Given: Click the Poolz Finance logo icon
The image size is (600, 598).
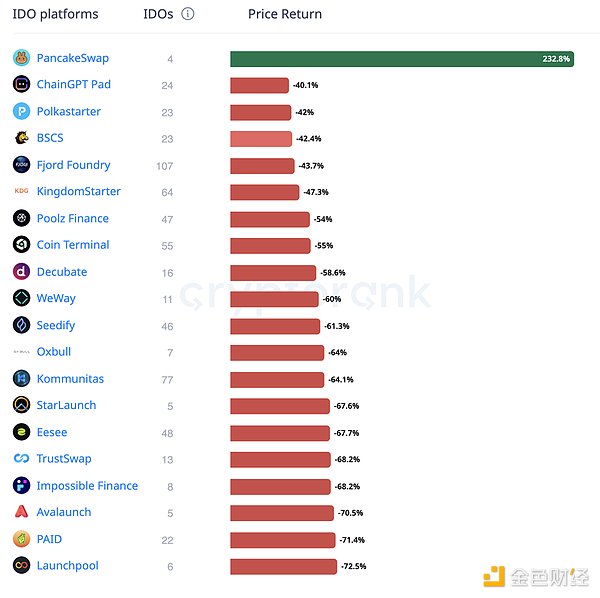Looking at the screenshot, I should point(22,218).
